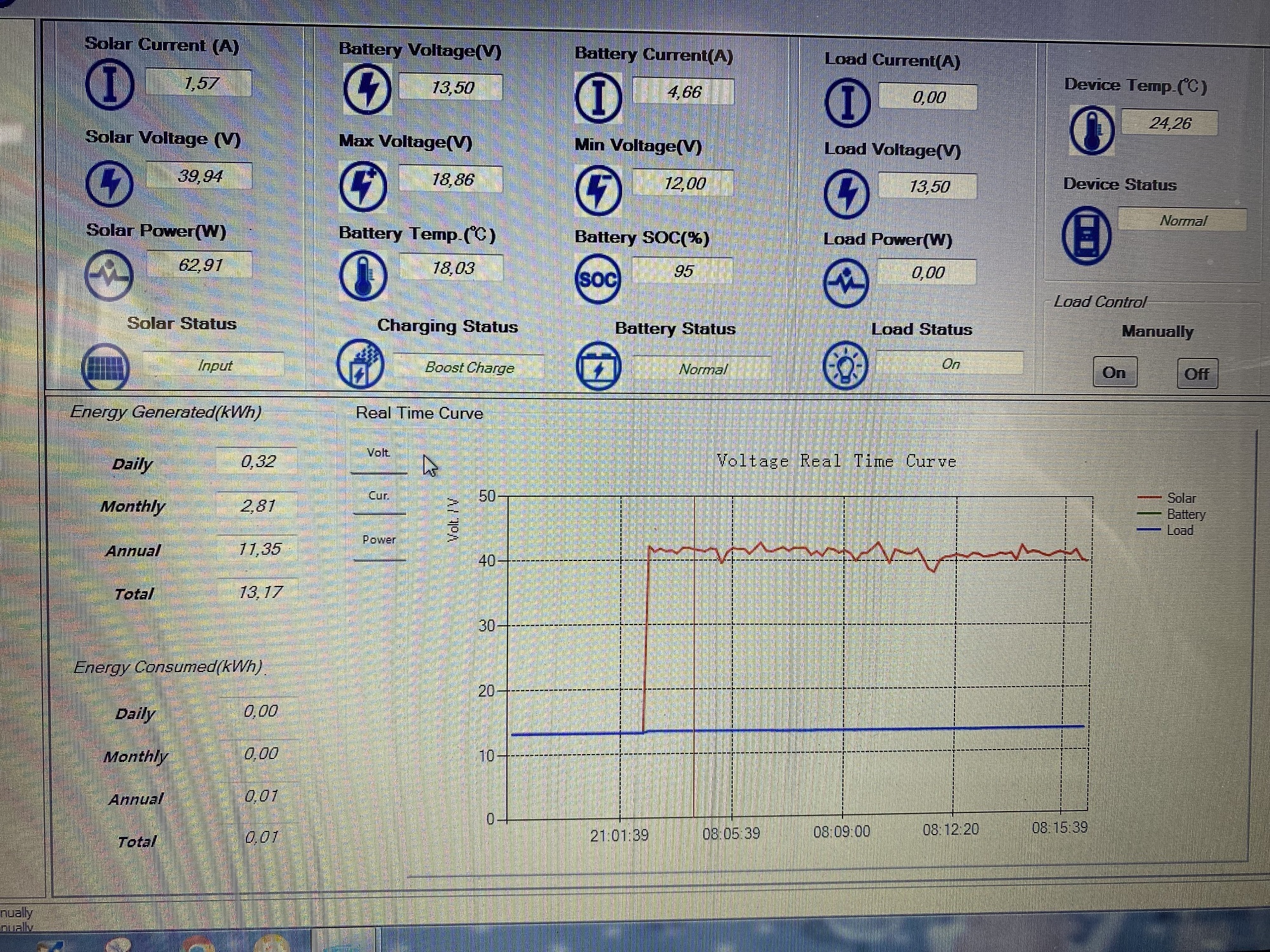Click the Battery SOC icon
Screen dimensions: 1270x952
click(x=597, y=279)
